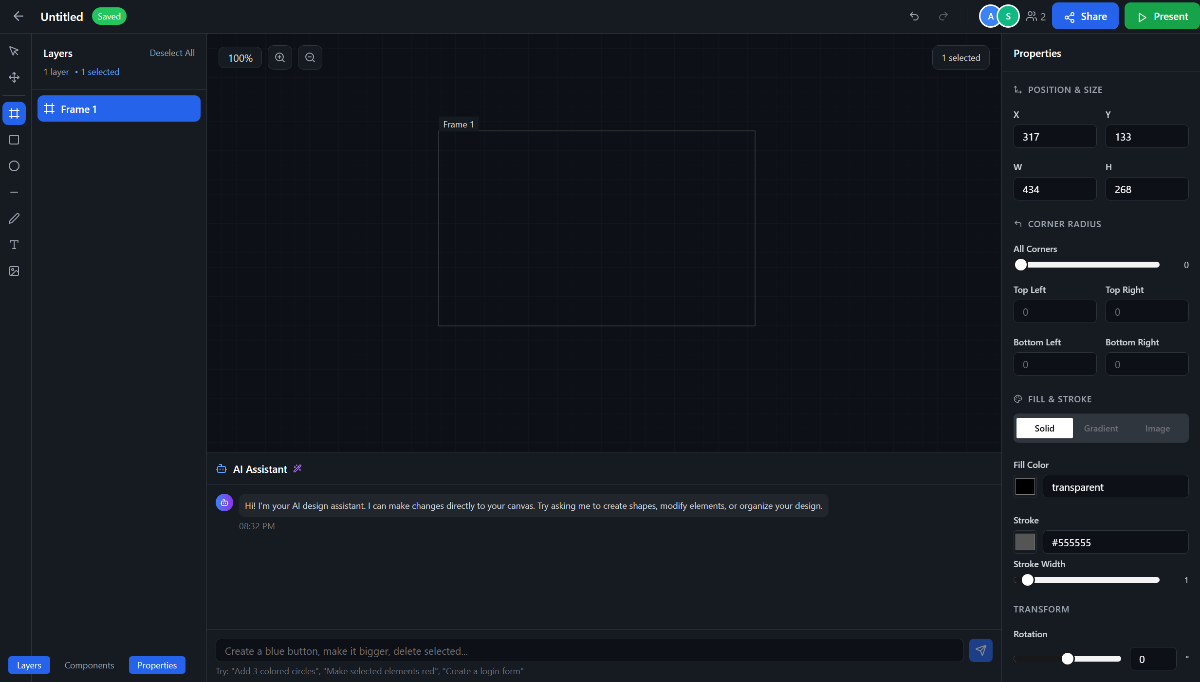Choose the Line tool
This screenshot has height=682, width=1200.
tap(14, 192)
